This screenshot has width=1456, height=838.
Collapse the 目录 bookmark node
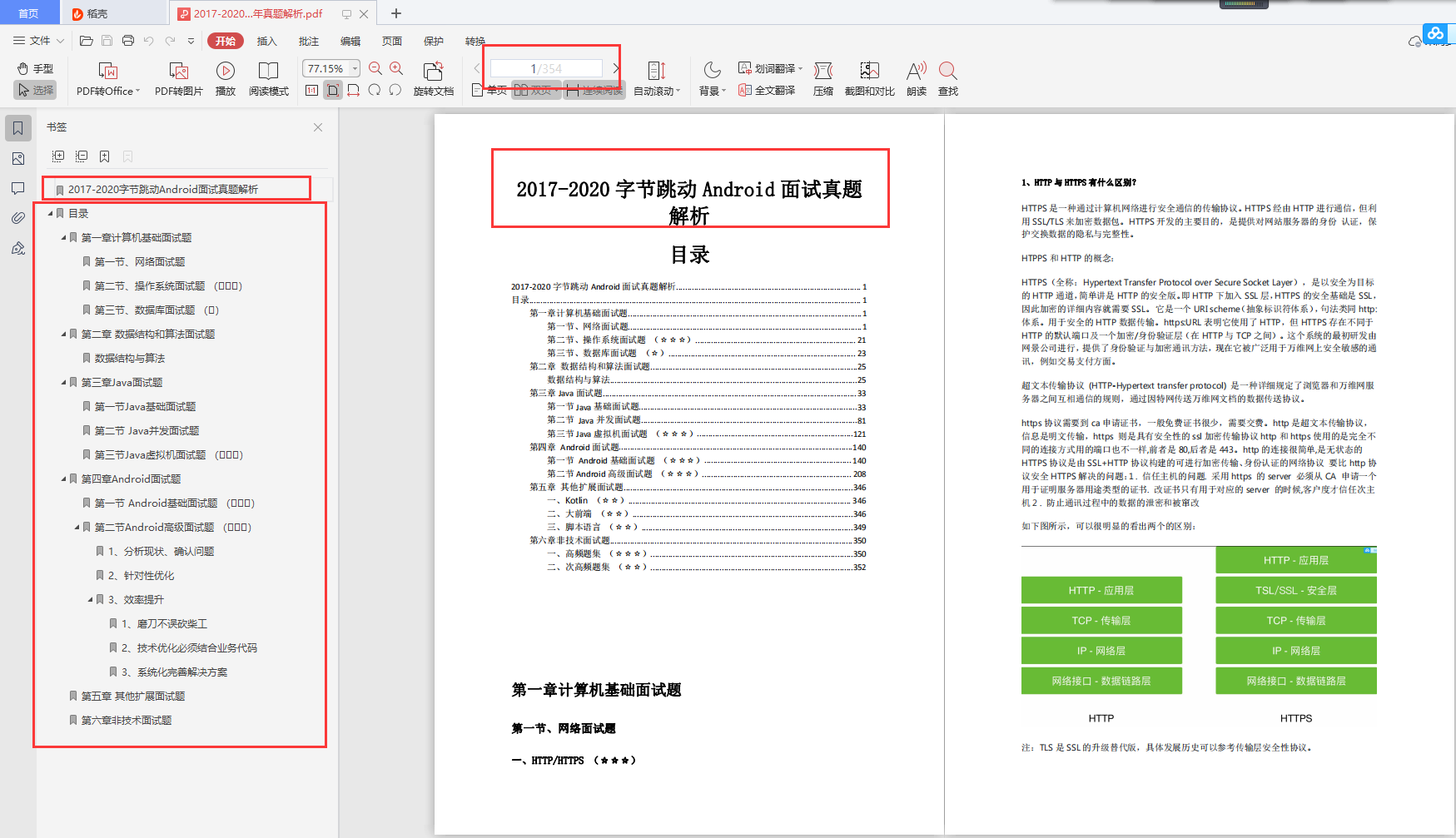(50, 213)
